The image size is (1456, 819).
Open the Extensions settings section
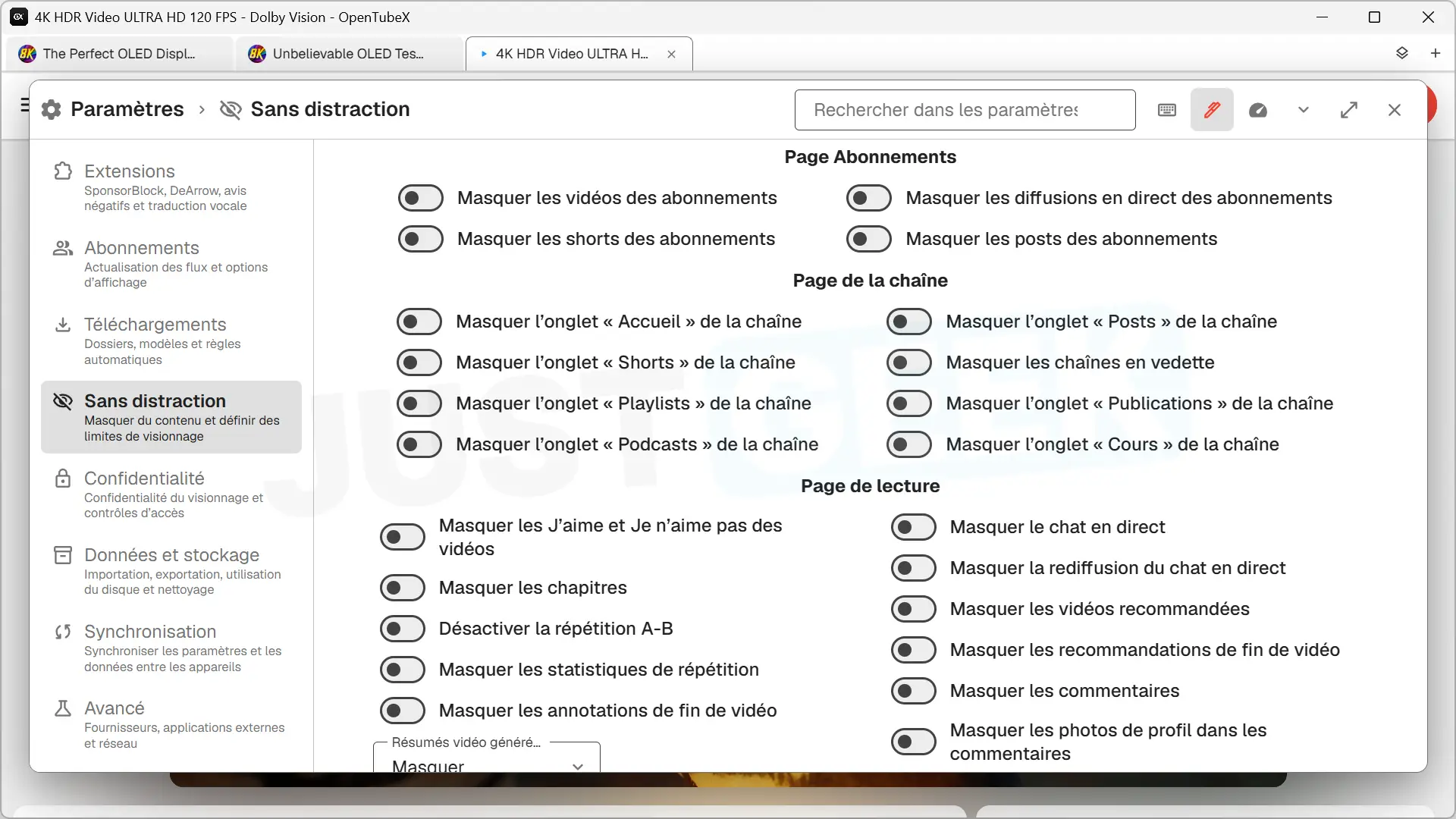point(171,187)
